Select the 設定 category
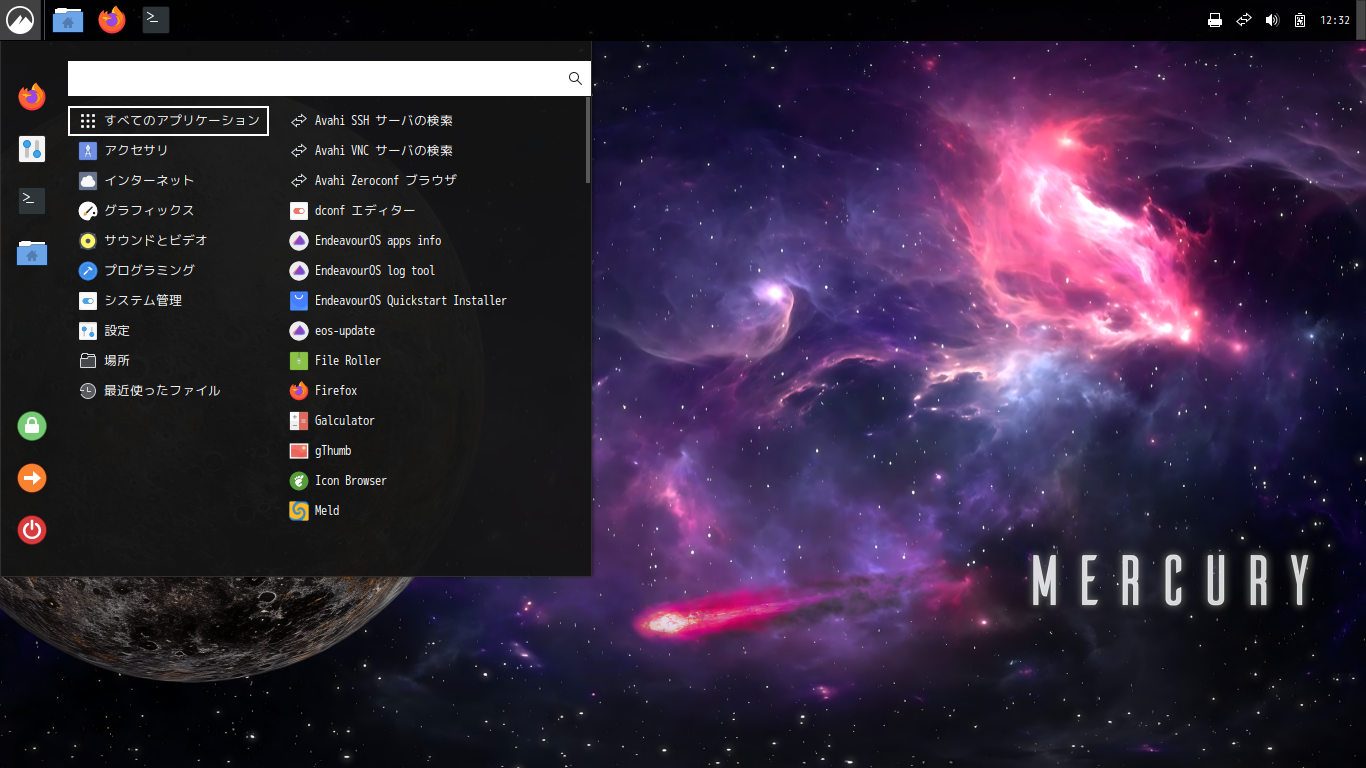 [x=168, y=330]
